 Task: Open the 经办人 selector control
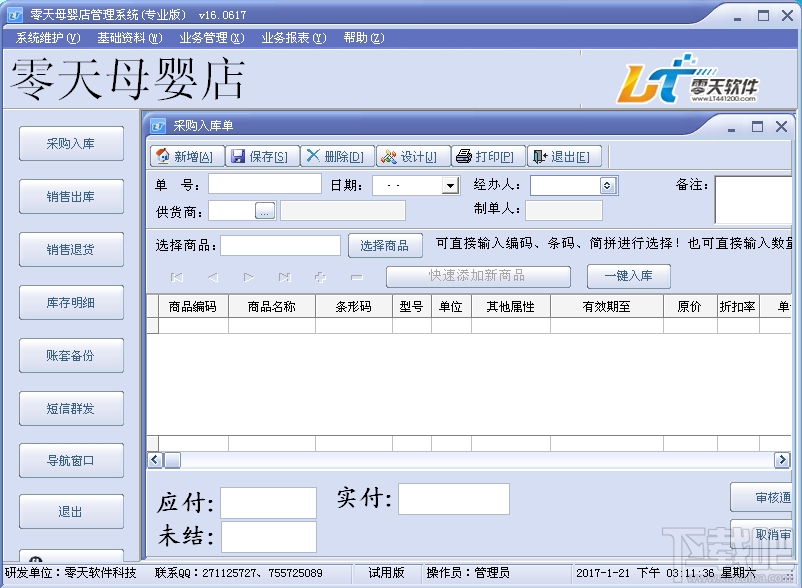605,184
